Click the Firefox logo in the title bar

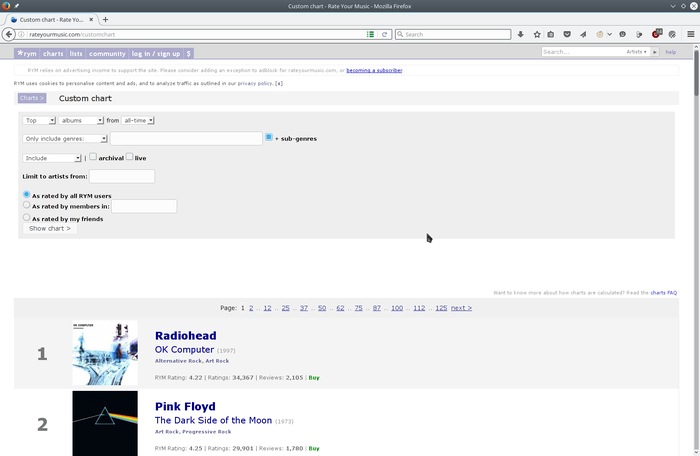pyautogui.click(x=6, y=6)
